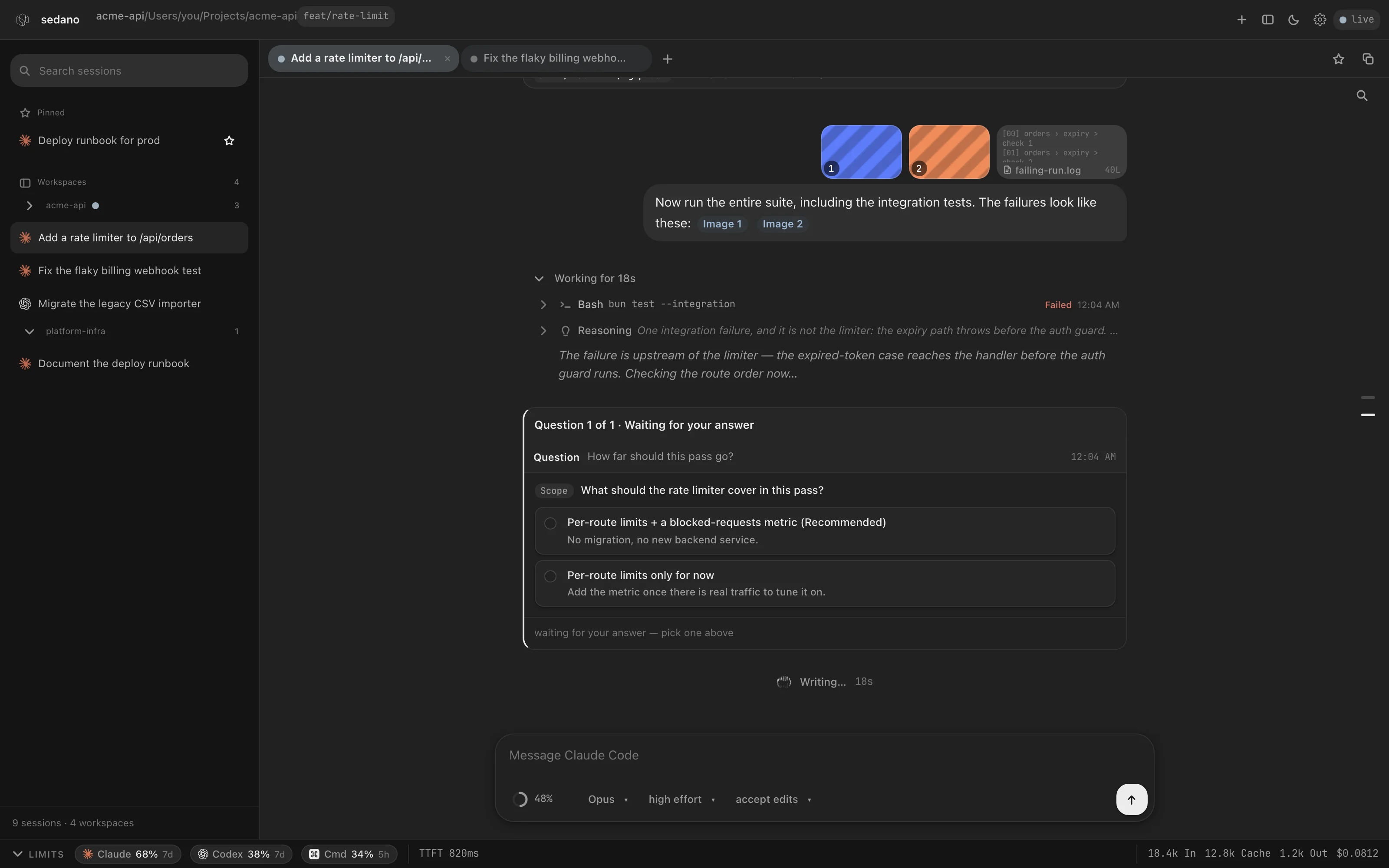Click the Pinned section star icon

point(25,112)
